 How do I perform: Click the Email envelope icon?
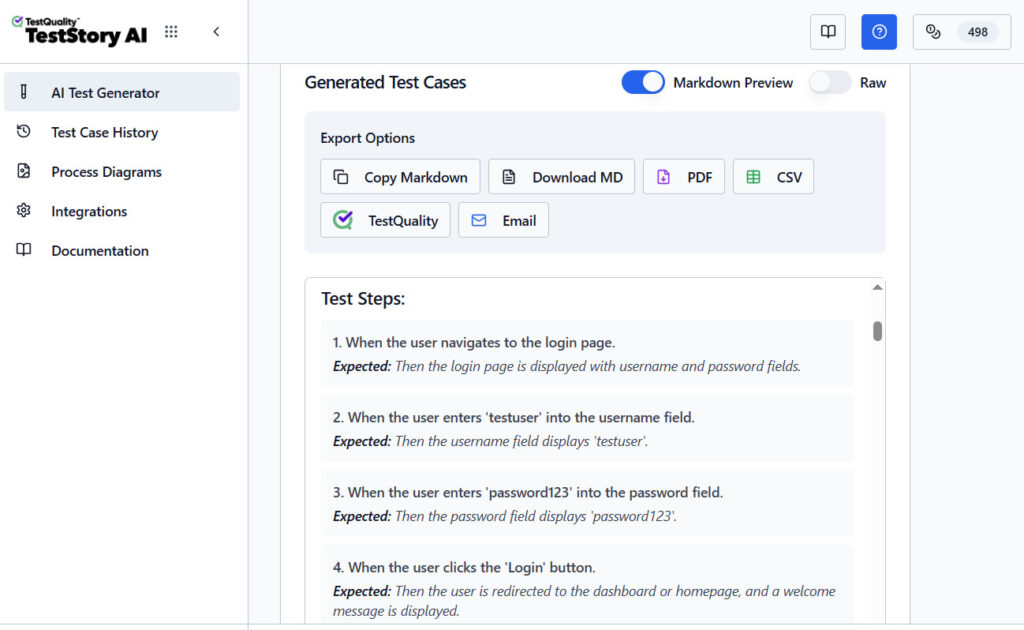482,219
